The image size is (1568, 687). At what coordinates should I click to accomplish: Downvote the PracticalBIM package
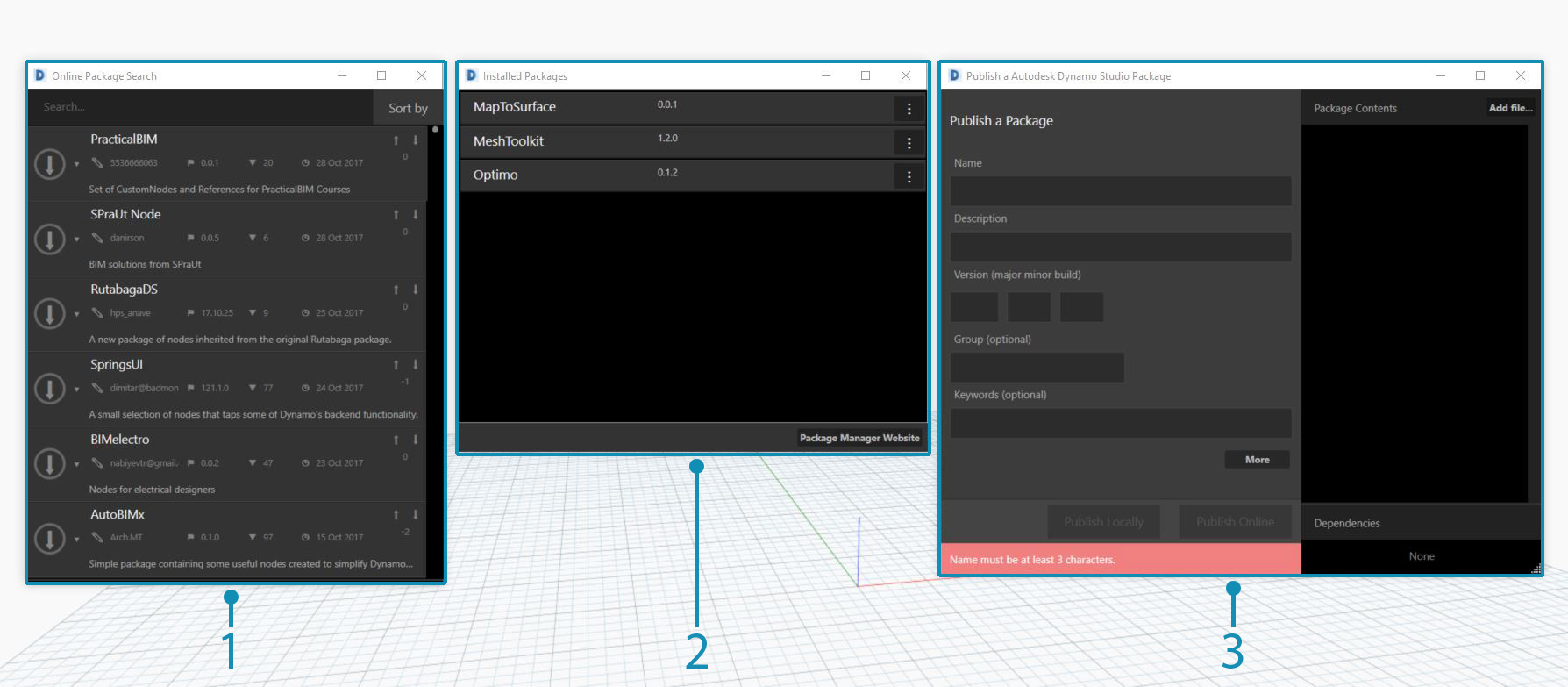416,140
